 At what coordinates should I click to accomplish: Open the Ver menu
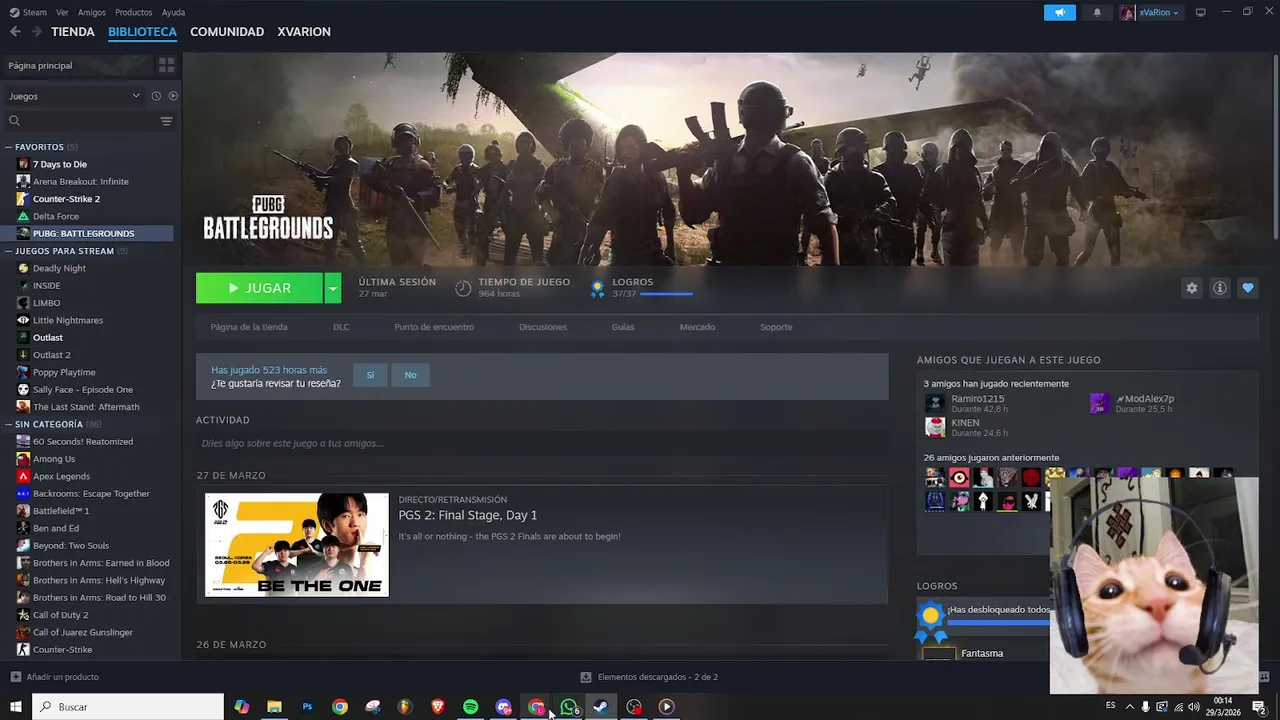click(62, 12)
